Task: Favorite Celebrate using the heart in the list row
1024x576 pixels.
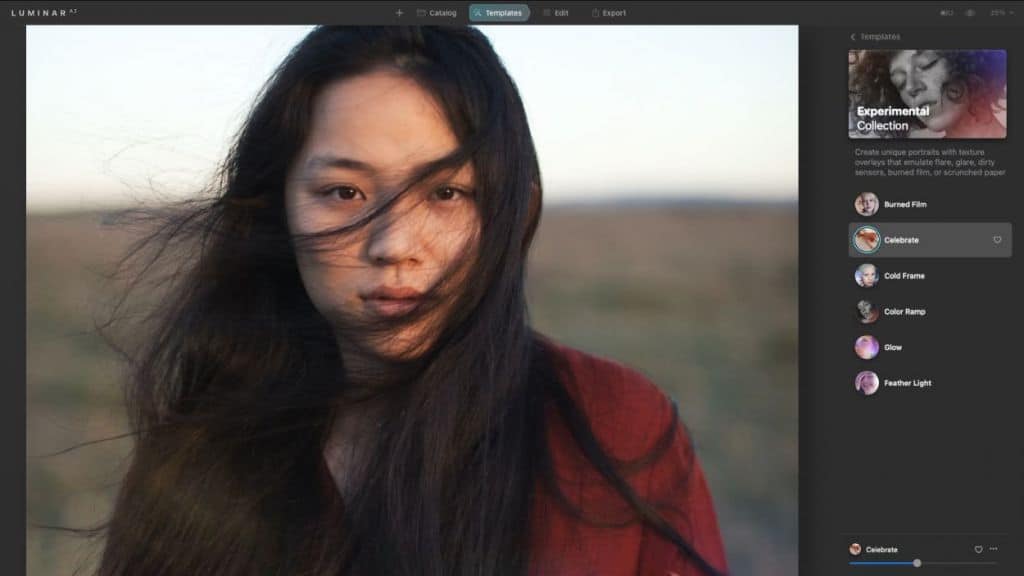Action: coord(997,240)
